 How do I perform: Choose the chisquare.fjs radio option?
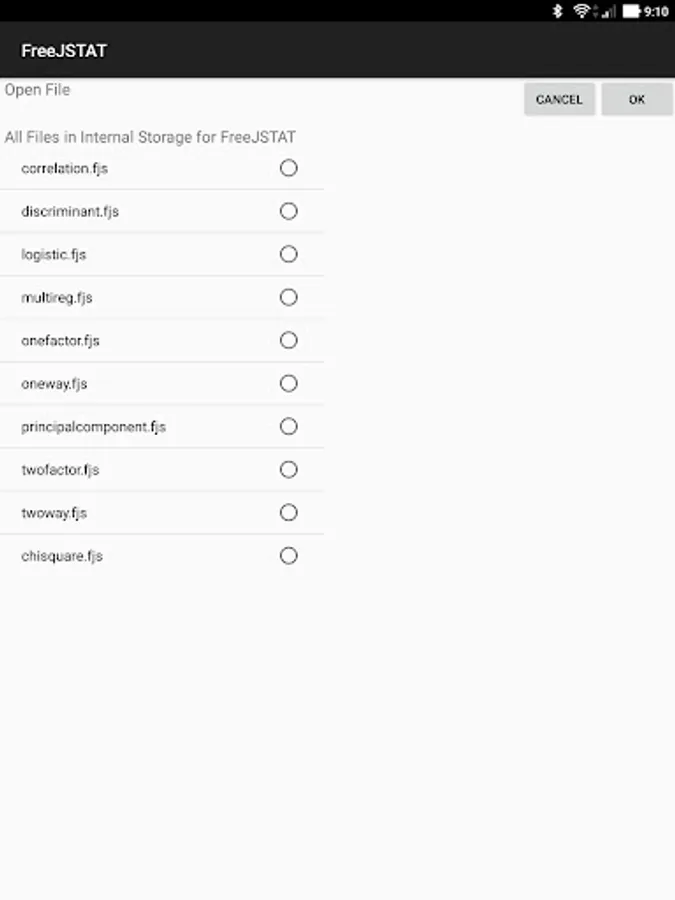[288, 555]
